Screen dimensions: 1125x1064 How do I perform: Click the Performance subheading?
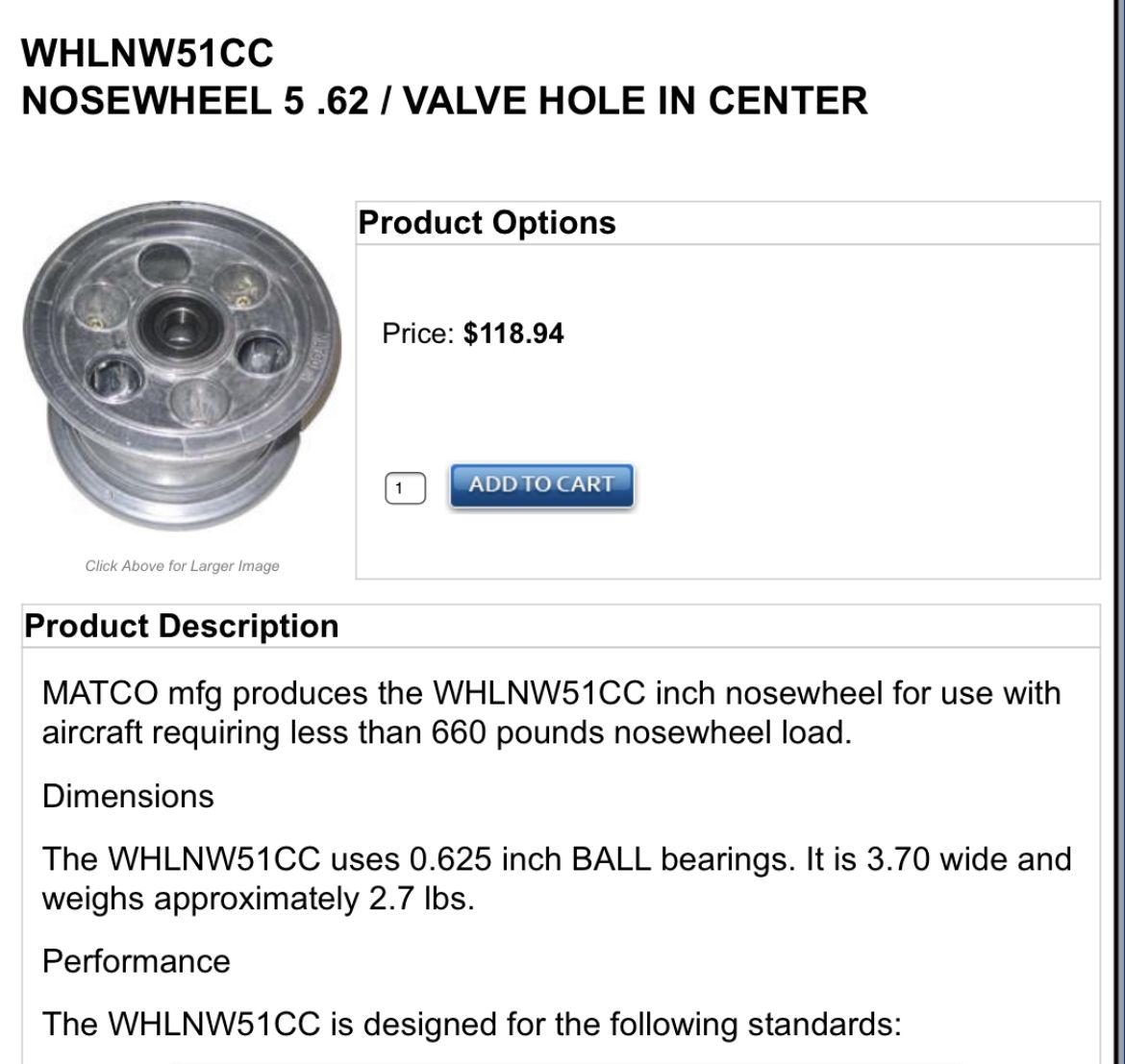point(136,961)
